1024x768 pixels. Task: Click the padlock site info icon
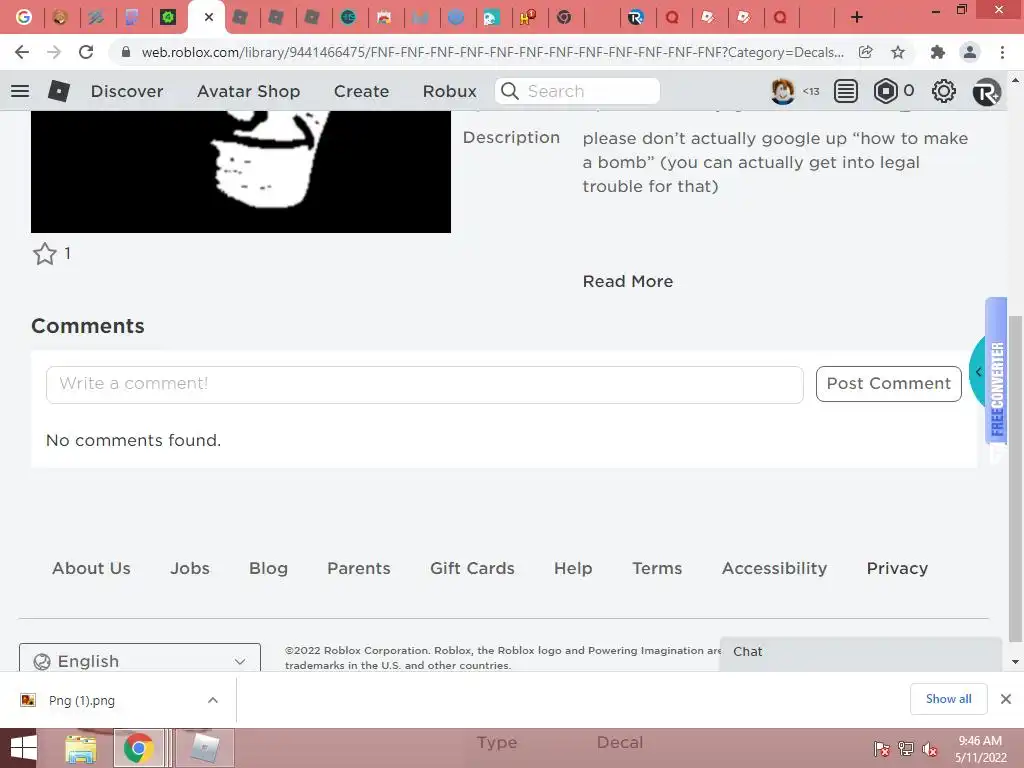126,52
